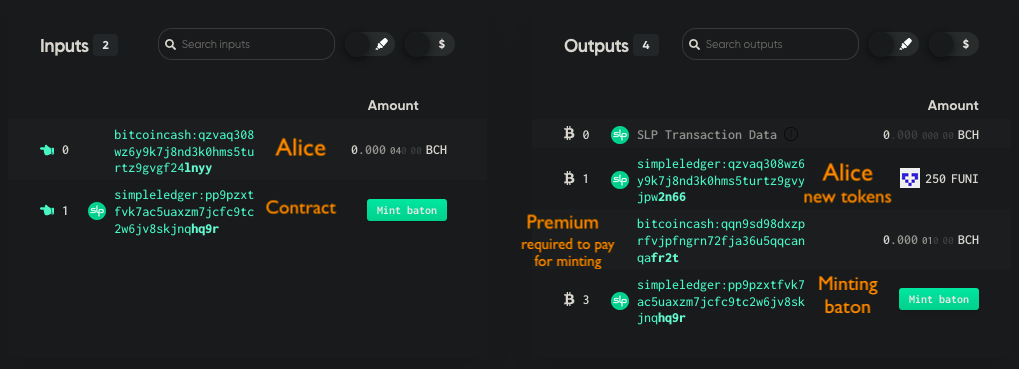The width and height of the screenshot is (1019, 369).
Task: Click the magnifier icon in Search outputs
Action: pyautogui.click(x=694, y=44)
